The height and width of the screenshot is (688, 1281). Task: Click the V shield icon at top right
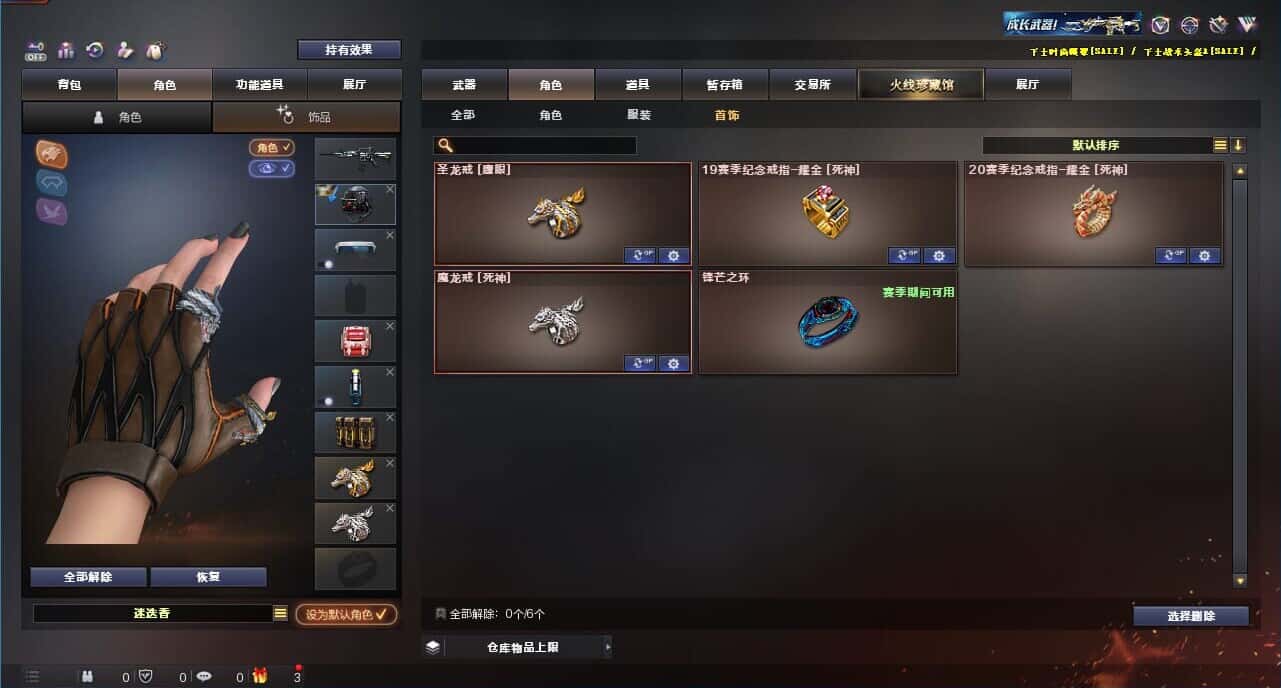pos(1160,25)
